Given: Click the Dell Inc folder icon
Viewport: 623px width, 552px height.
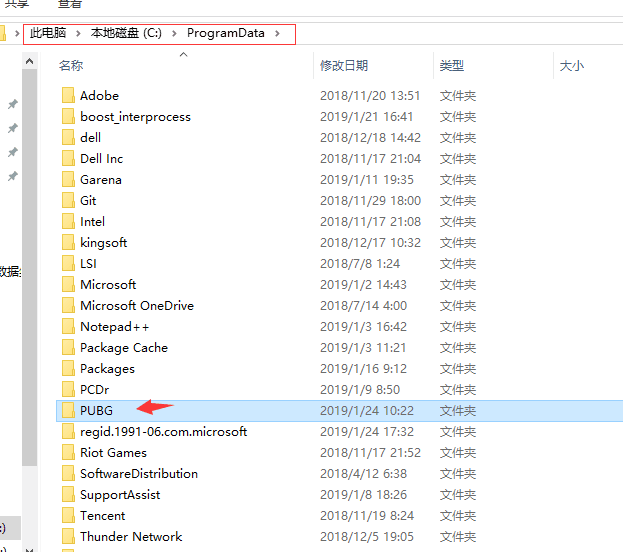Looking at the screenshot, I should [68, 159].
